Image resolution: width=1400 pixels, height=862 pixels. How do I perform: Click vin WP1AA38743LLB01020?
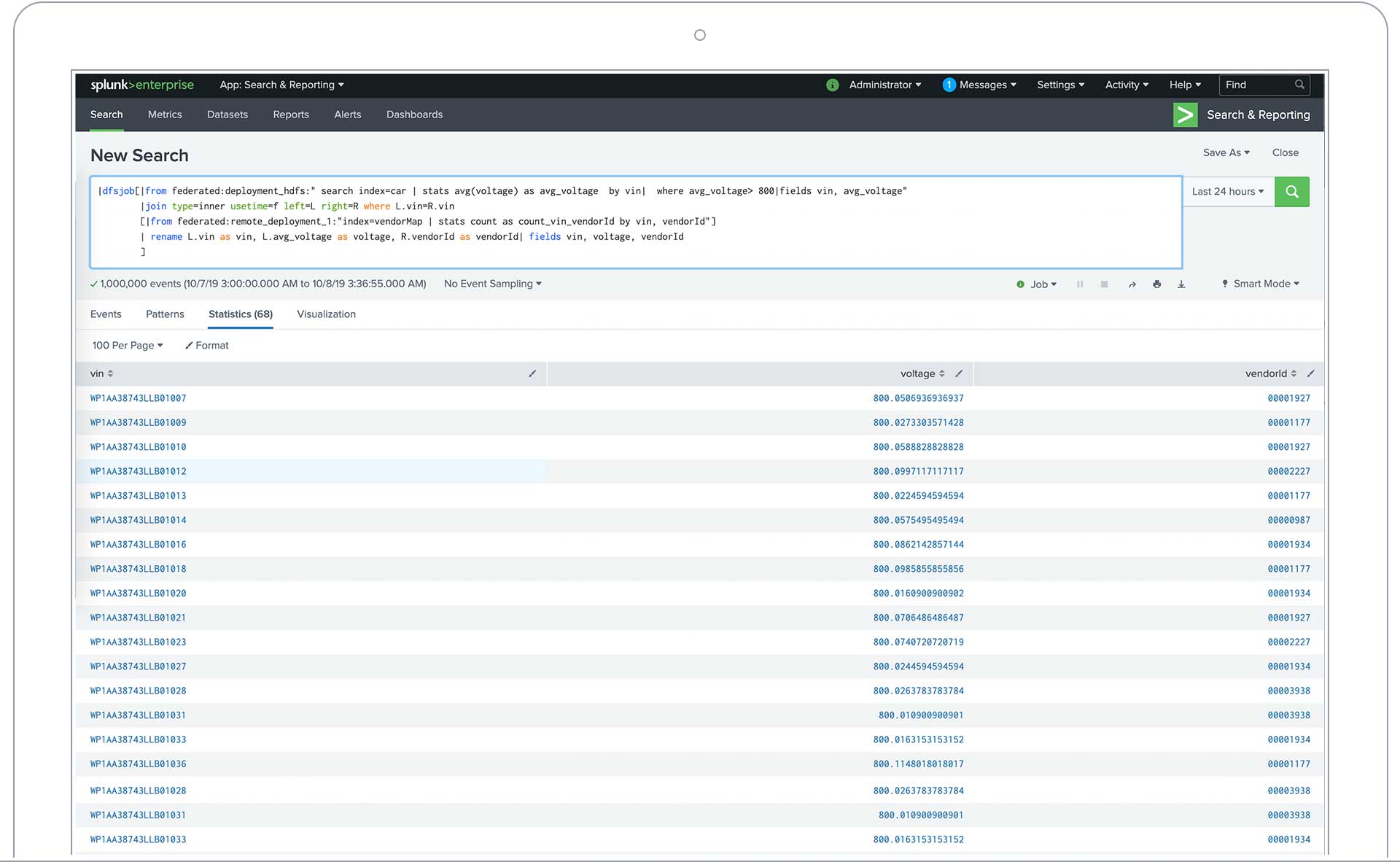139,593
